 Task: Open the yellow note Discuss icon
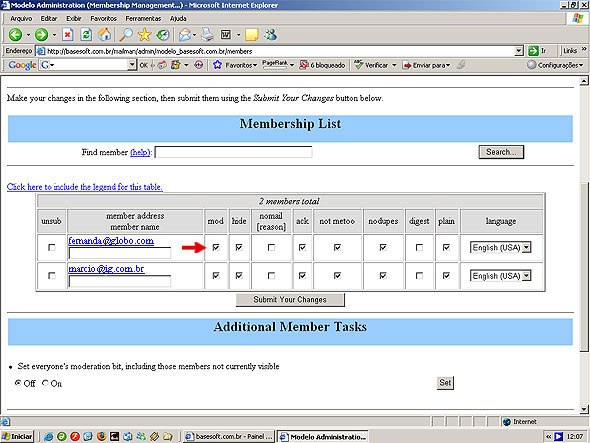click(x=251, y=35)
